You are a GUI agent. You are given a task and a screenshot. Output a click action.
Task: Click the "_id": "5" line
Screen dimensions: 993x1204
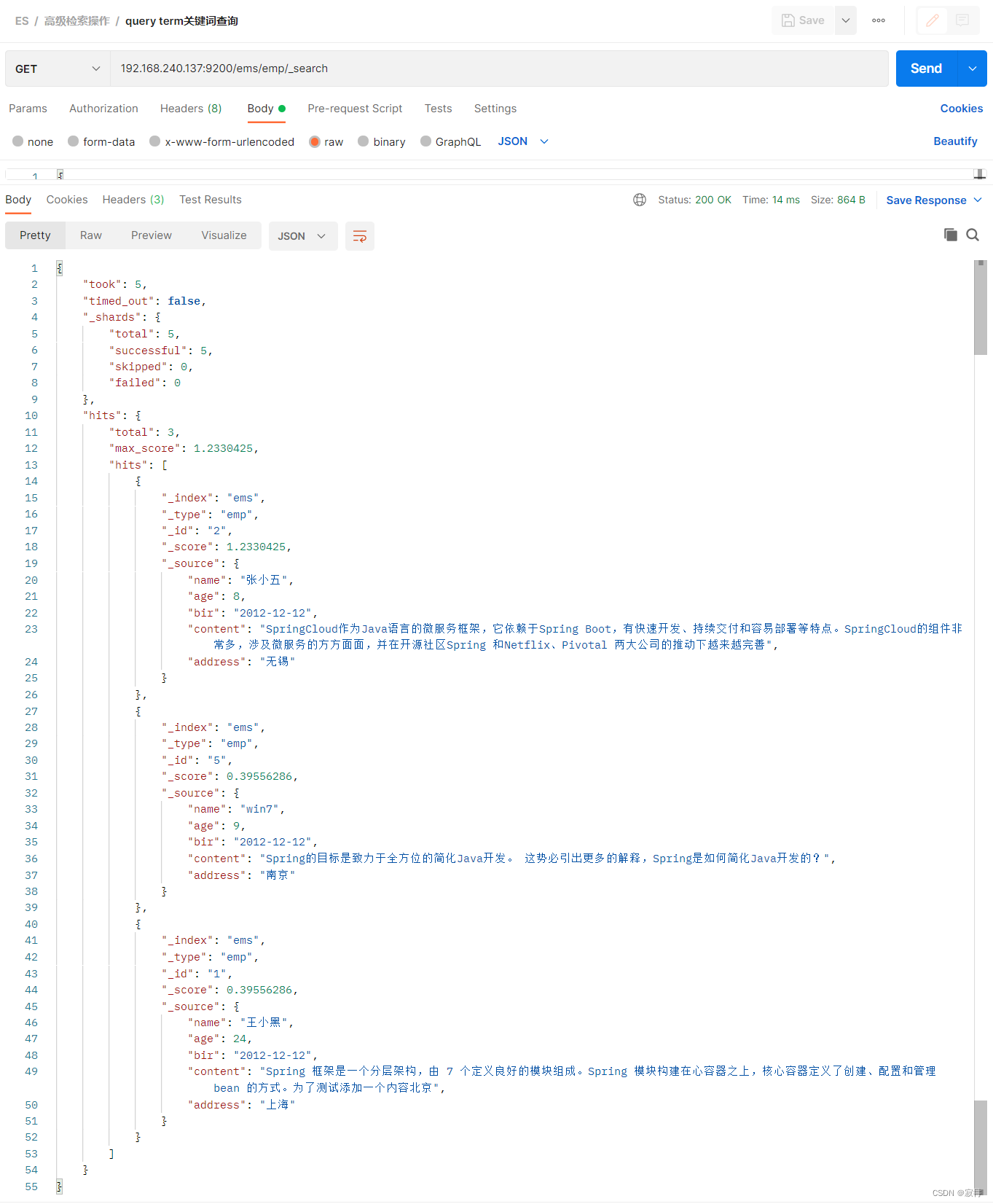pos(197,760)
